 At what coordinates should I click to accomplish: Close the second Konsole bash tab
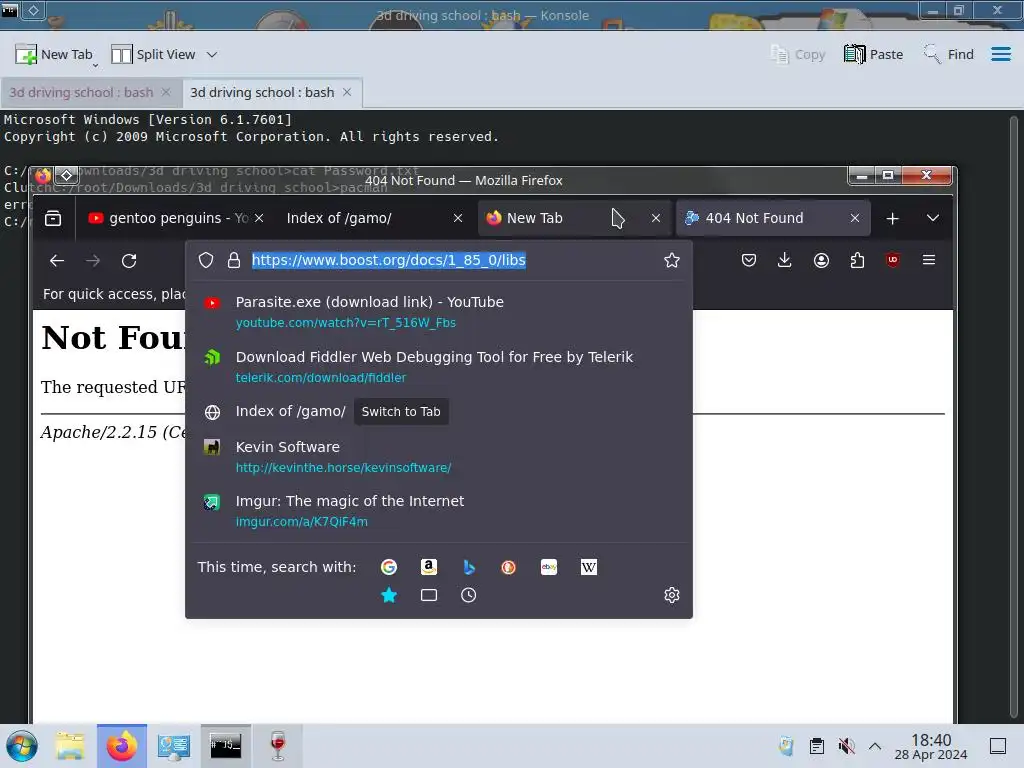347,93
